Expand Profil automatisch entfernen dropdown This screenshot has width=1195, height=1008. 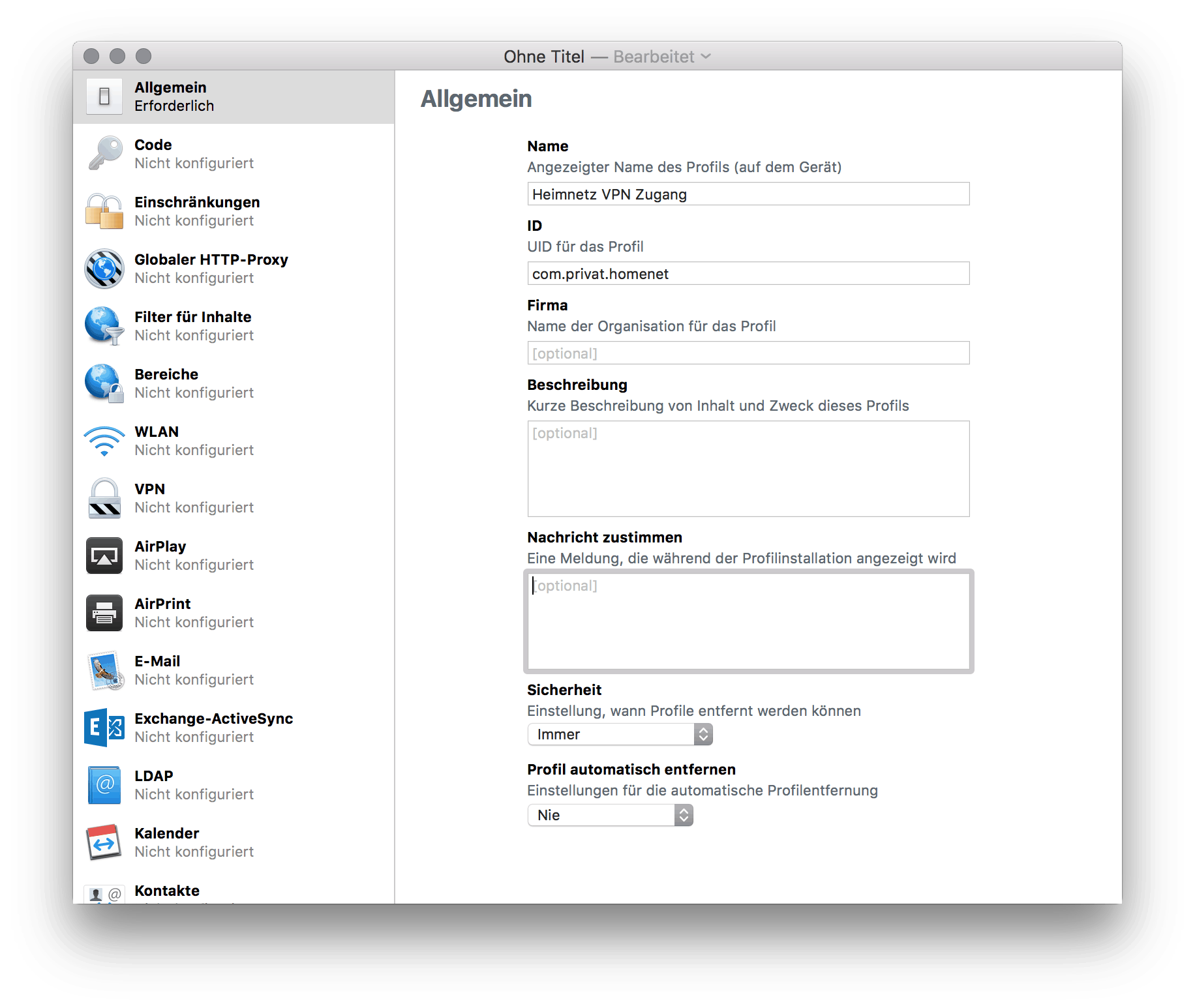point(609,815)
